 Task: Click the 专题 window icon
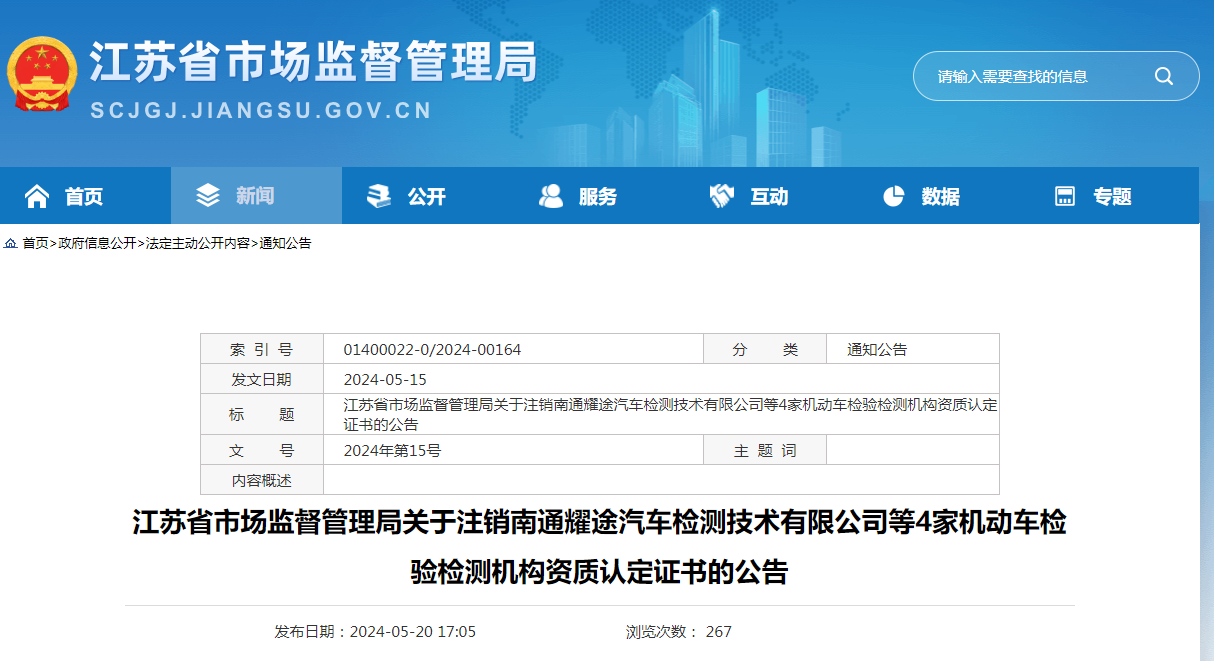1065,196
